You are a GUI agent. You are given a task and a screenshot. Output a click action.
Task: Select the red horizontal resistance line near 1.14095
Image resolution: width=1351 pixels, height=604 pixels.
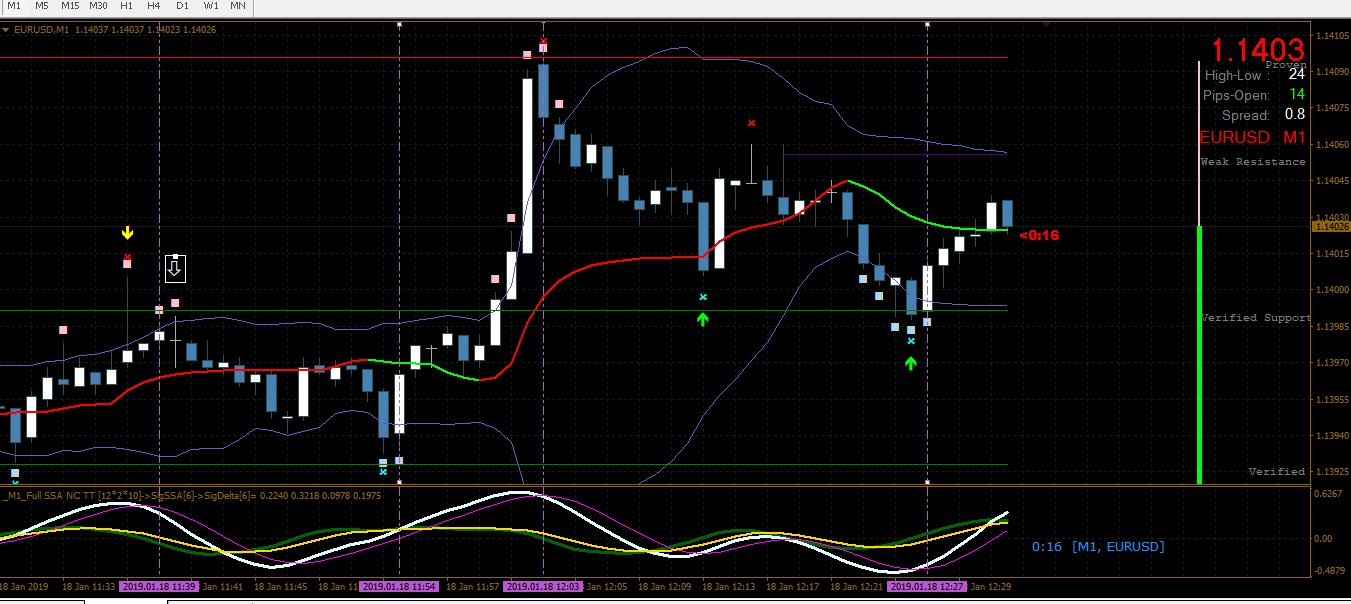point(504,57)
